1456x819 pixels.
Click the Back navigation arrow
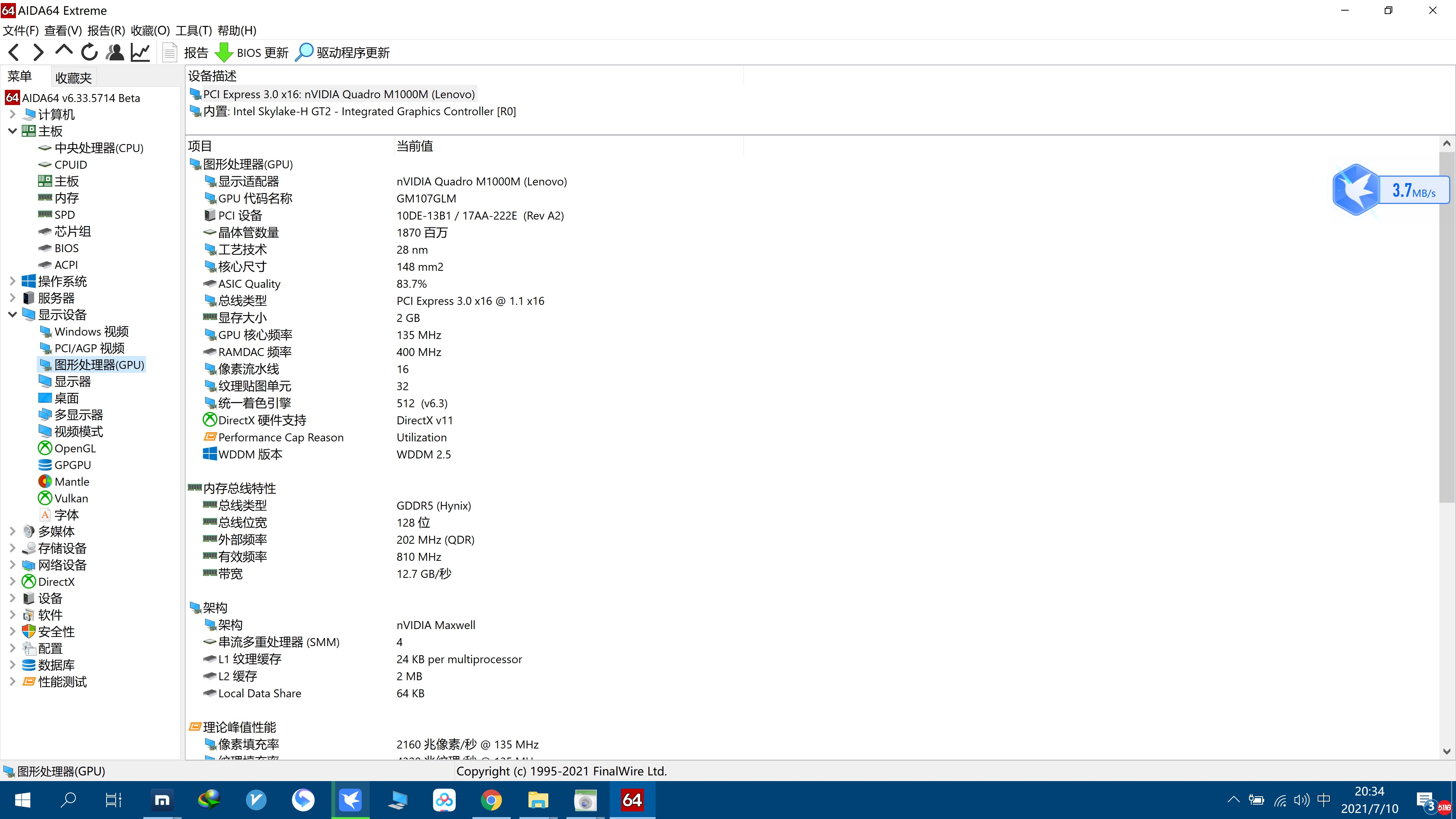(14, 53)
